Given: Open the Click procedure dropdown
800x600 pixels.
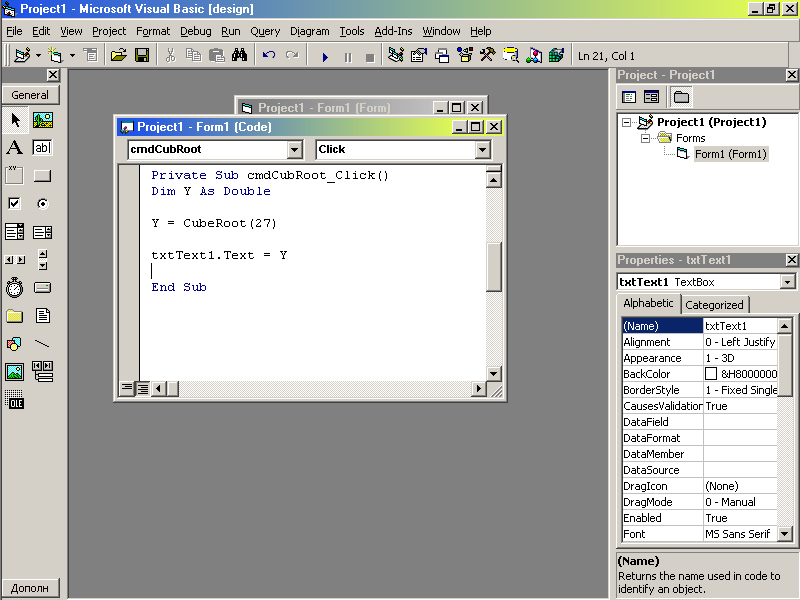Looking at the screenshot, I should pos(482,149).
